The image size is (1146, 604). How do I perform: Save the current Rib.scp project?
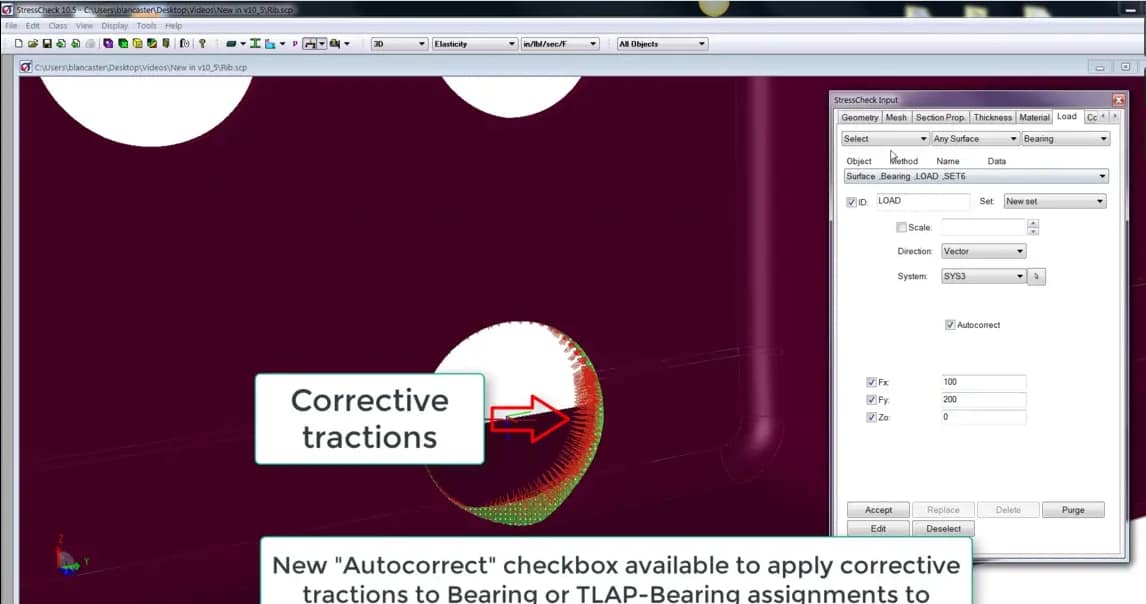(46, 43)
